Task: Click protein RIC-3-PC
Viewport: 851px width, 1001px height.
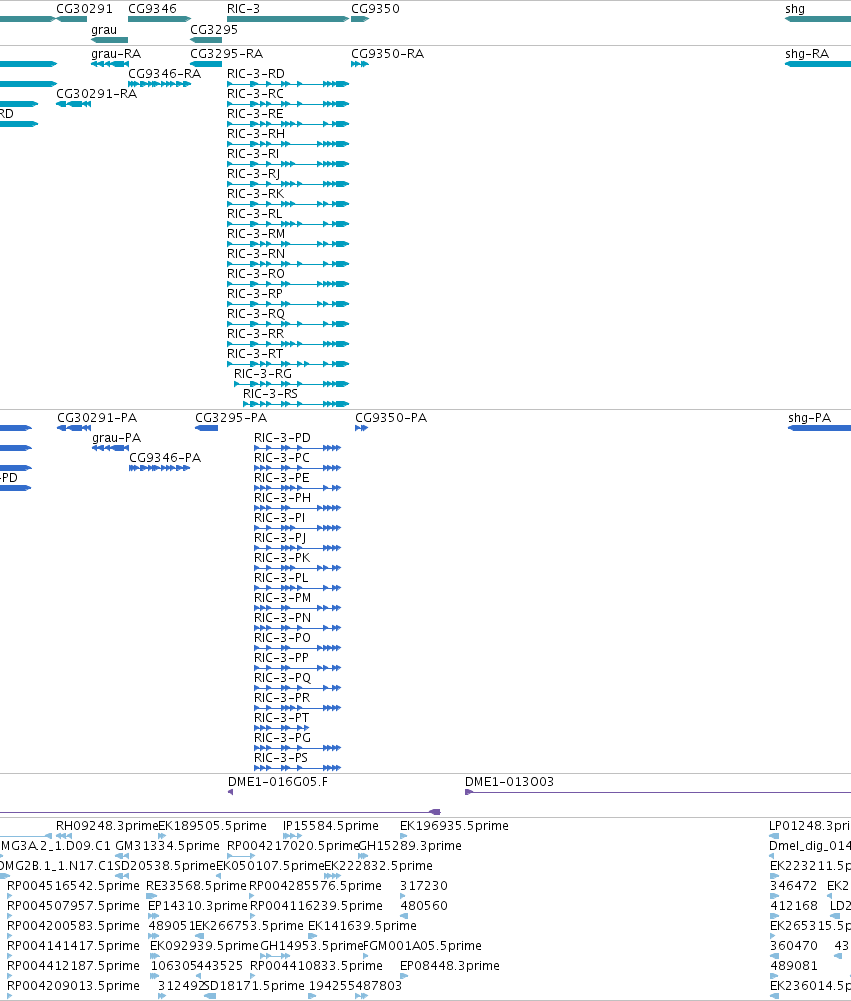Action: (x=297, y=468)
